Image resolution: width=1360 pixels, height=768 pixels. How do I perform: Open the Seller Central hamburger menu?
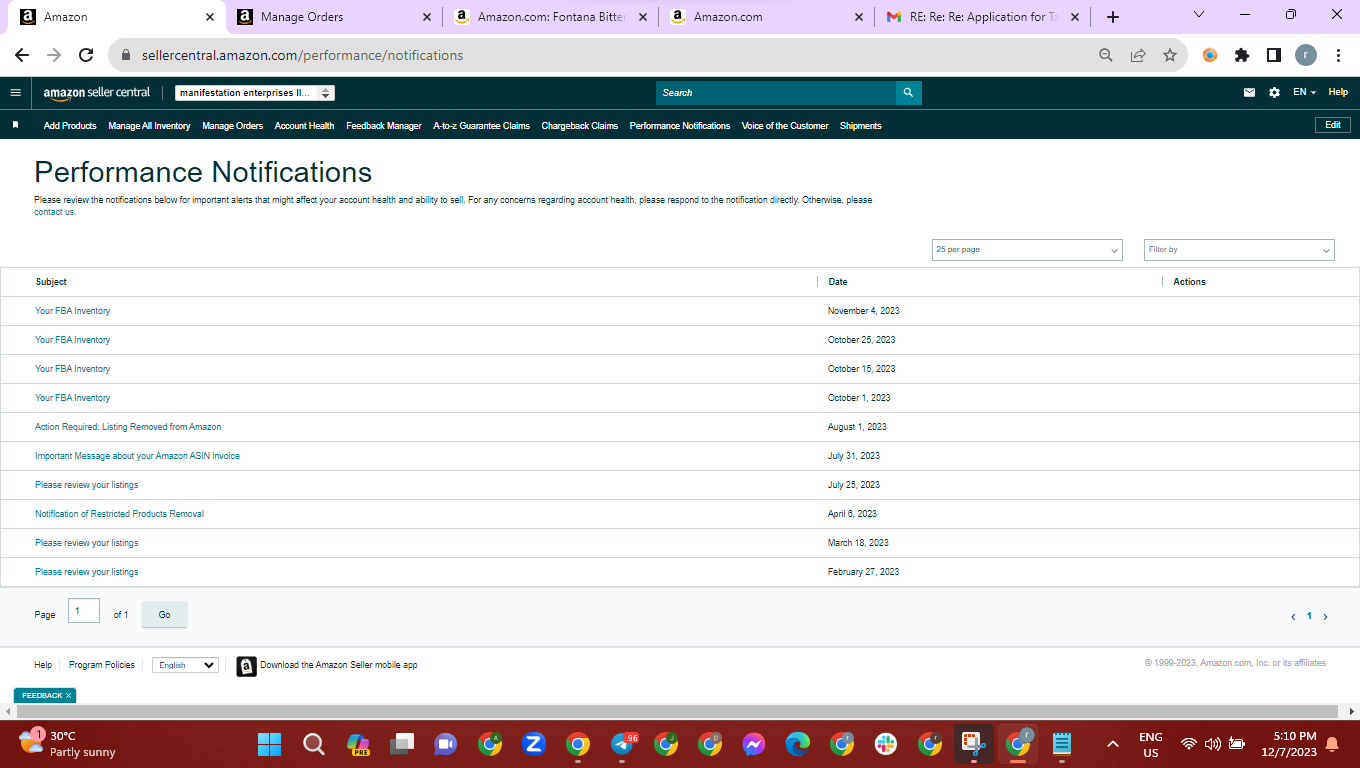click(x=15, y=93)
